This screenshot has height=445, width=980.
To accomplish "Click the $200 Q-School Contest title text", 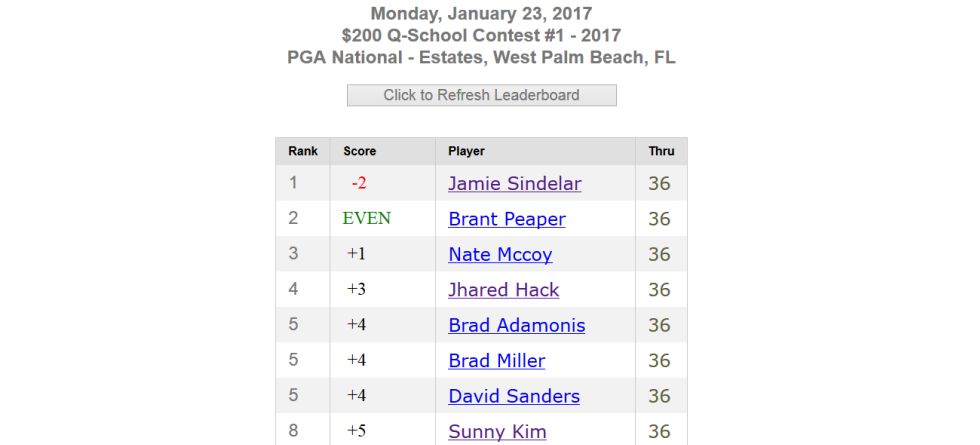I will pyautogui.click(x=481, y=36).
